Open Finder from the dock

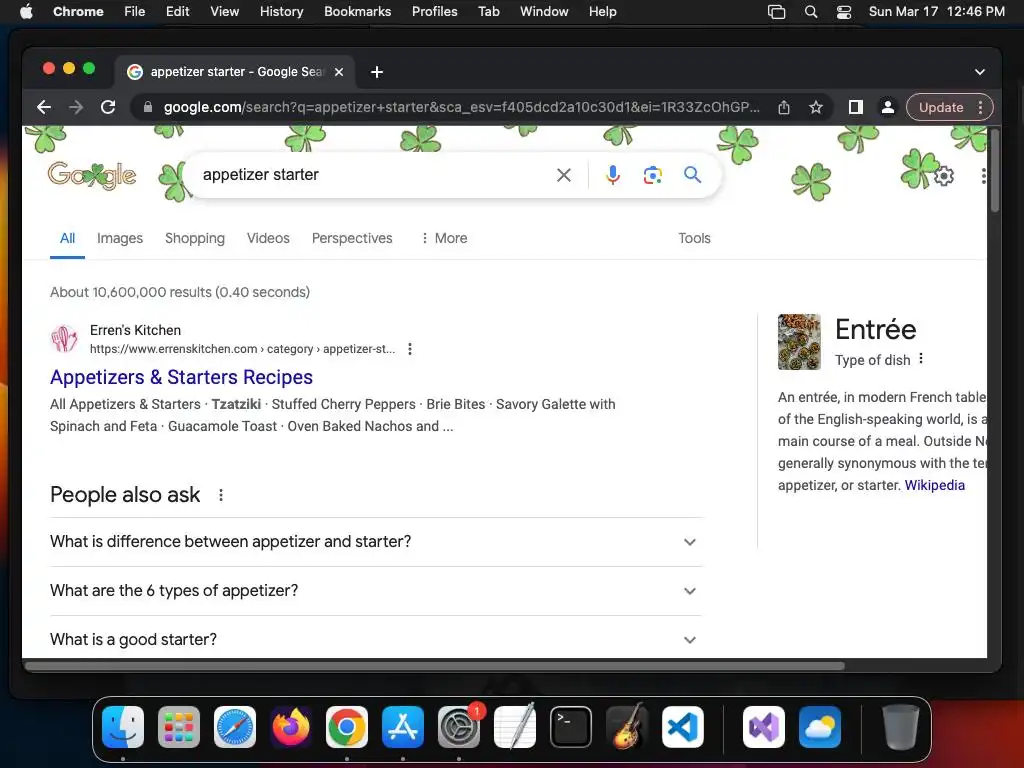(x=123, y=727)
